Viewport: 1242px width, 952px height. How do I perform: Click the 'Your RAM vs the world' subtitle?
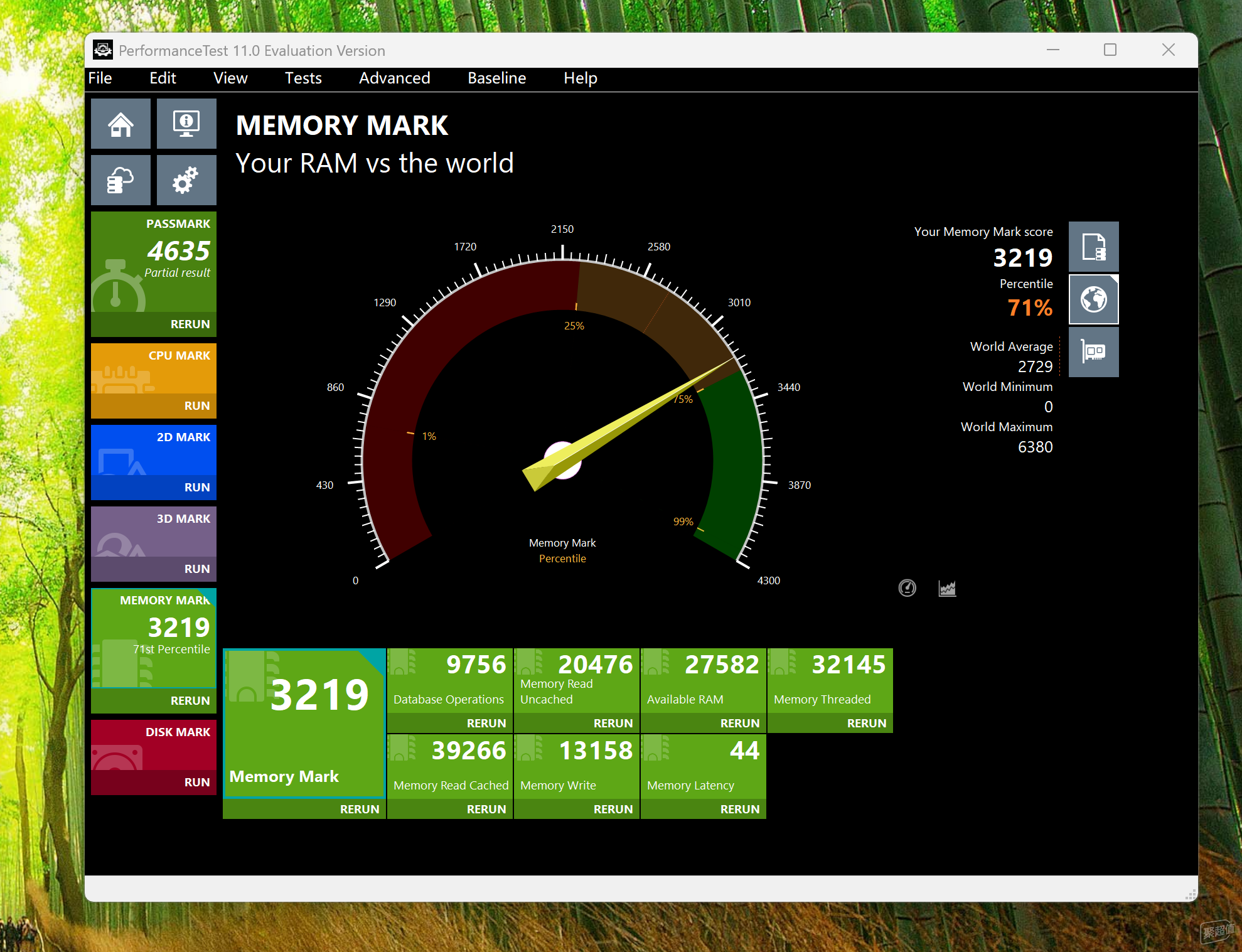[375, 163]
